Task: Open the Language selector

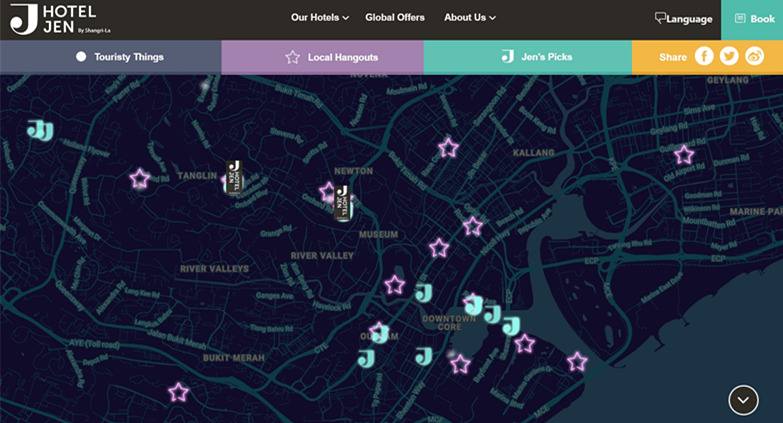Action: coord(683,19)
